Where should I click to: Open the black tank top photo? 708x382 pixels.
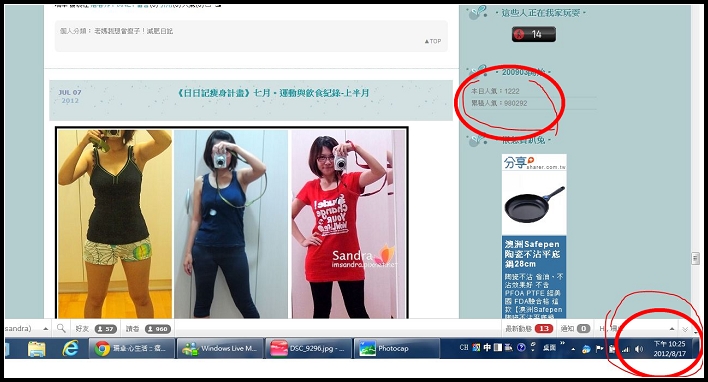(115, 224)
